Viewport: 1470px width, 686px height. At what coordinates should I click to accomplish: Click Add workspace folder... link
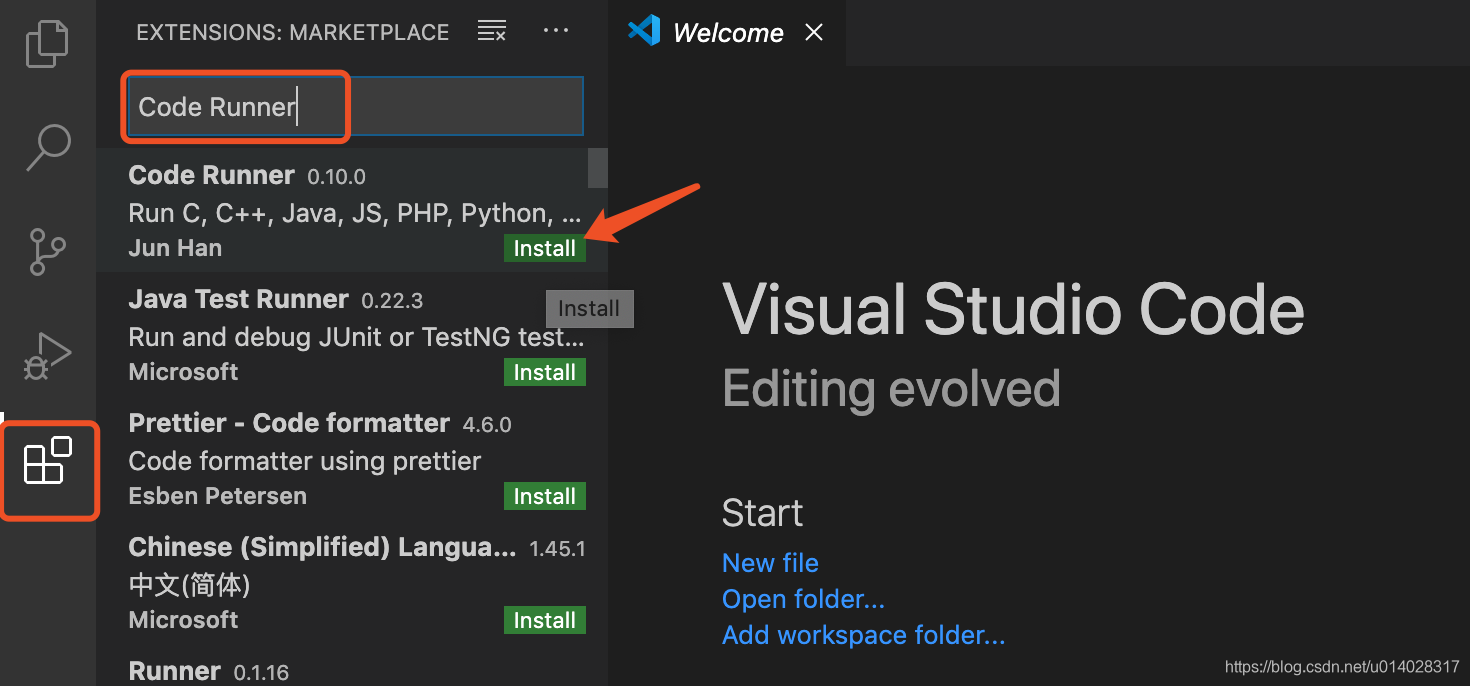tap(863, 635)
